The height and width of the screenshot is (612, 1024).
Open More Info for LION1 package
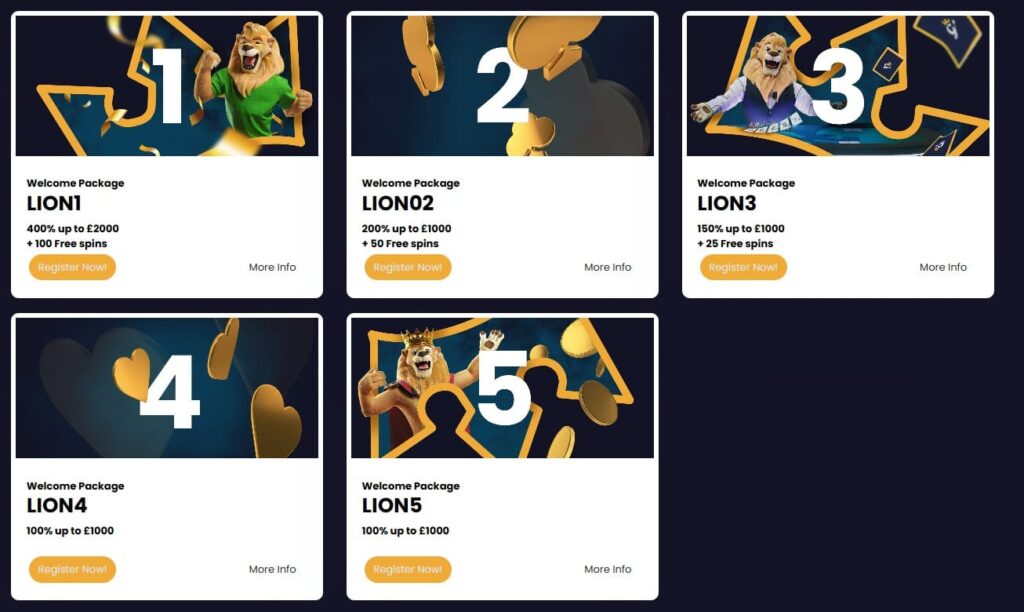[272, 267]
